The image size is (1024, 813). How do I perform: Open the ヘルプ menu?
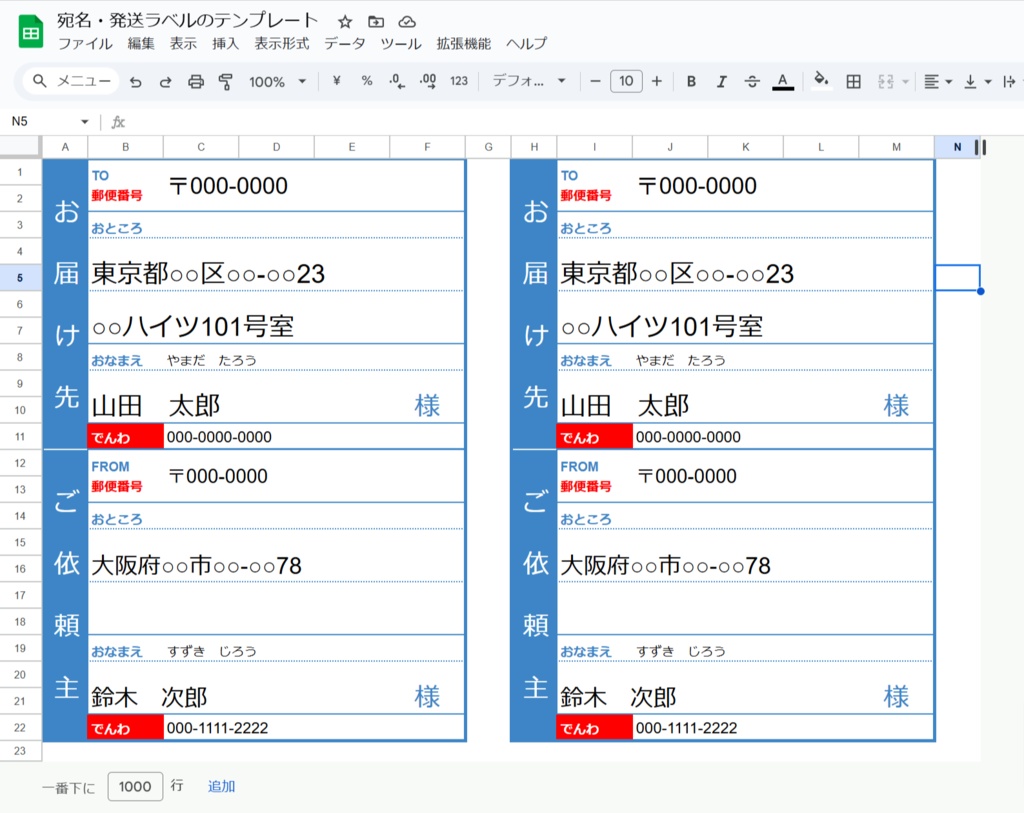[x=526, y=44]
